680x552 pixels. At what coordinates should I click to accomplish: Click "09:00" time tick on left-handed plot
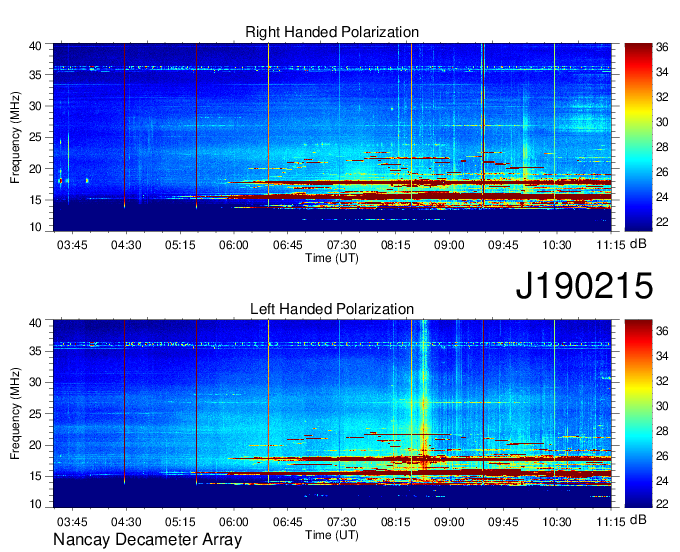pos(449,522)
